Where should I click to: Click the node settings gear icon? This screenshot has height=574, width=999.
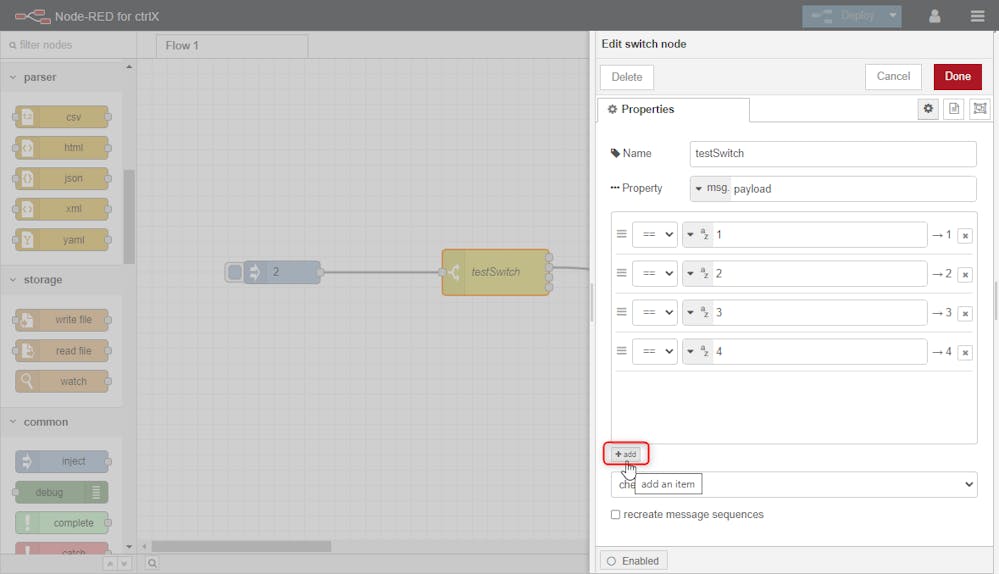929,109
